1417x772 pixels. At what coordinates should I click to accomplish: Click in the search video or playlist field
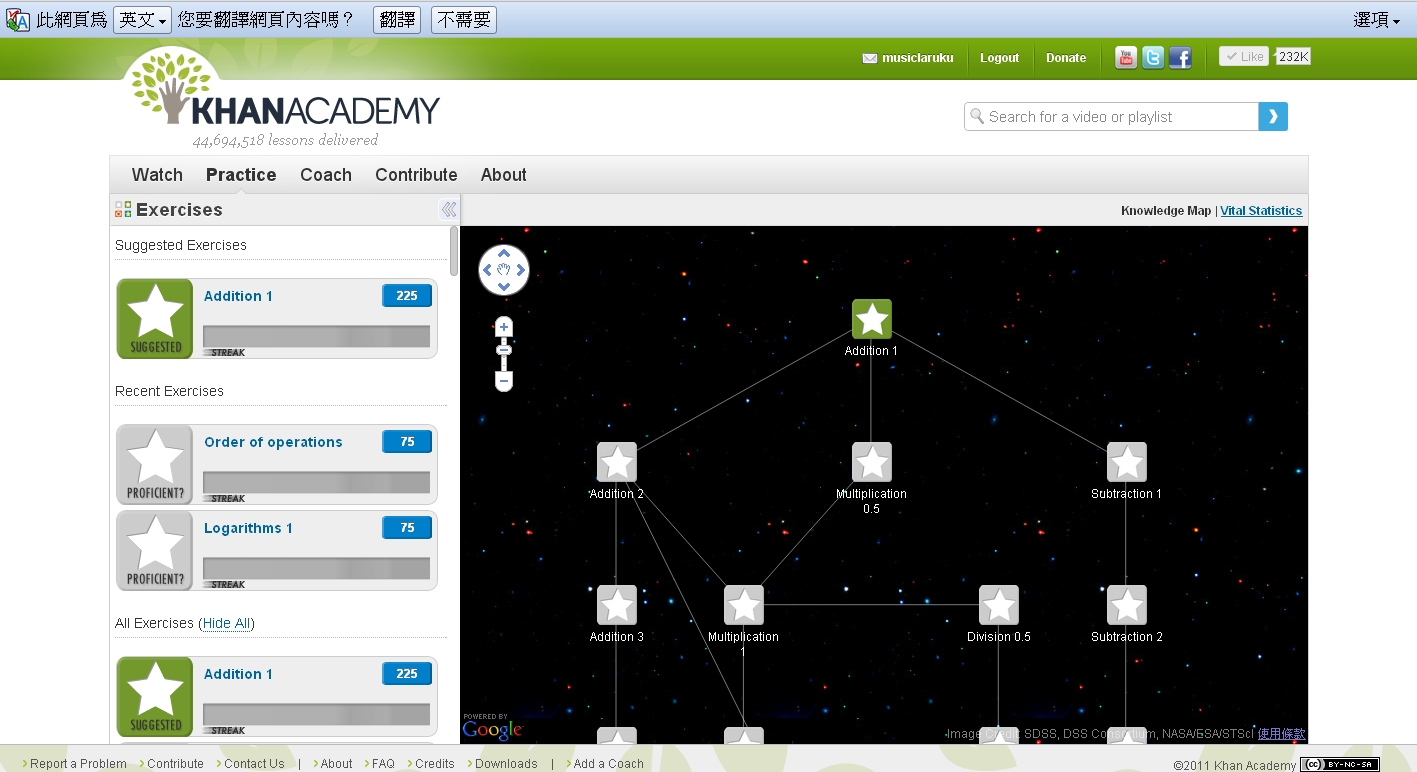pos(1111,117)
